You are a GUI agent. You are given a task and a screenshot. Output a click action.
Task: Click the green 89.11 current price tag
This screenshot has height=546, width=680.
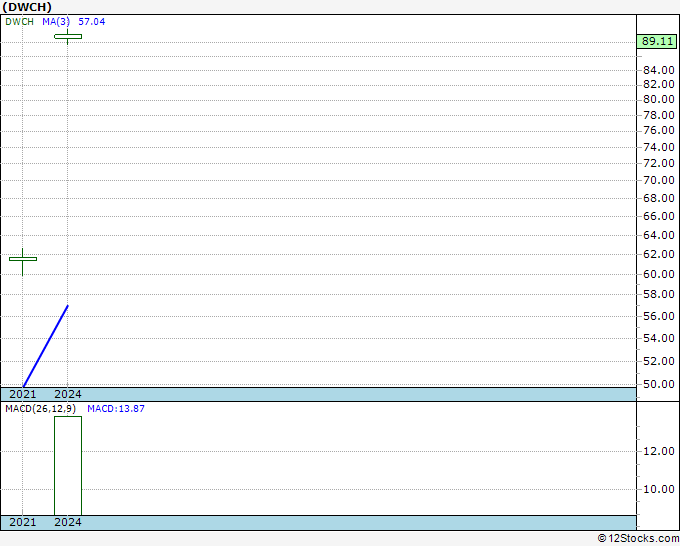[x=656, y=42]
